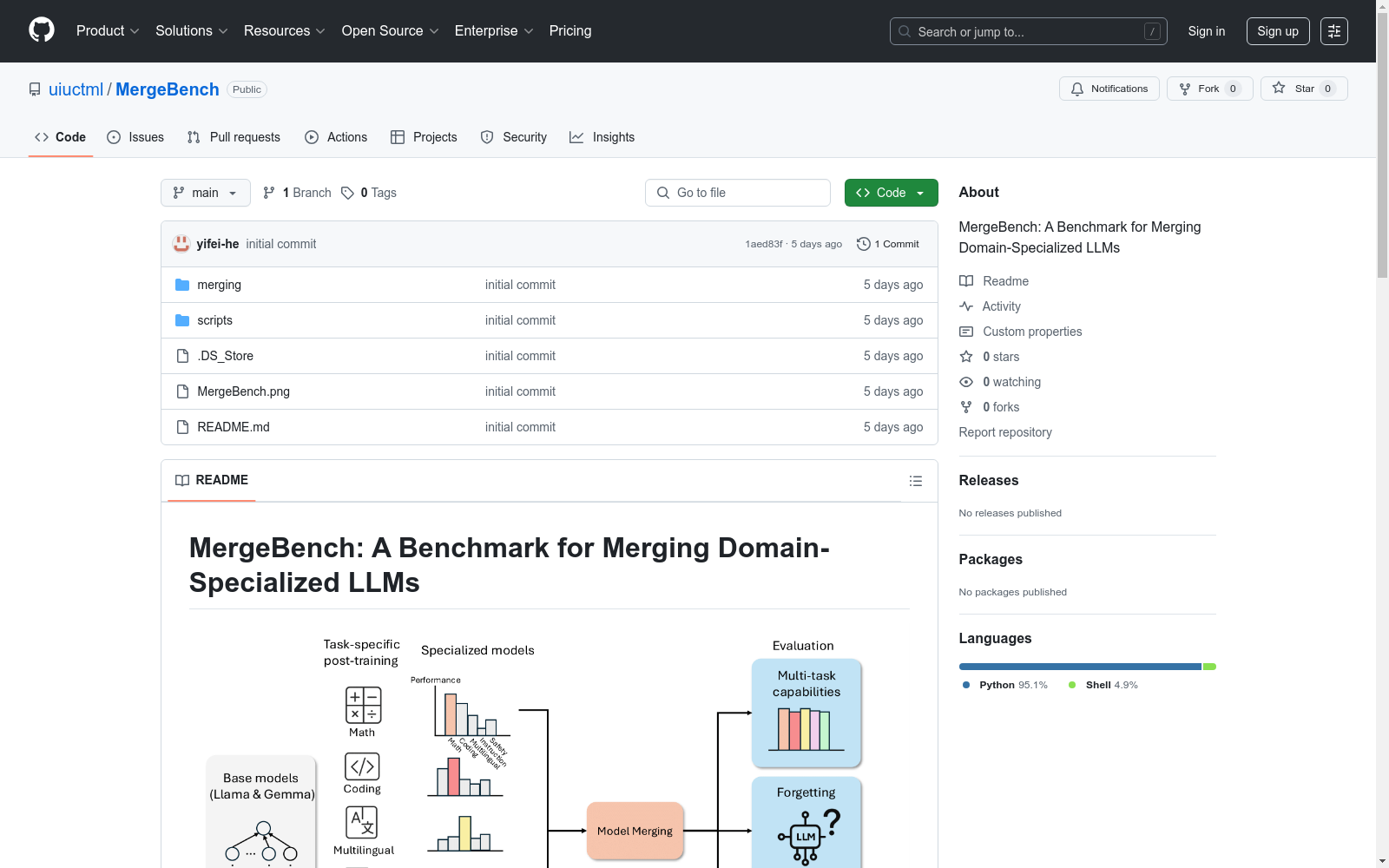Open the merging folder
The width and height of the screenshot is (1389, 868).
click(220, 285)
